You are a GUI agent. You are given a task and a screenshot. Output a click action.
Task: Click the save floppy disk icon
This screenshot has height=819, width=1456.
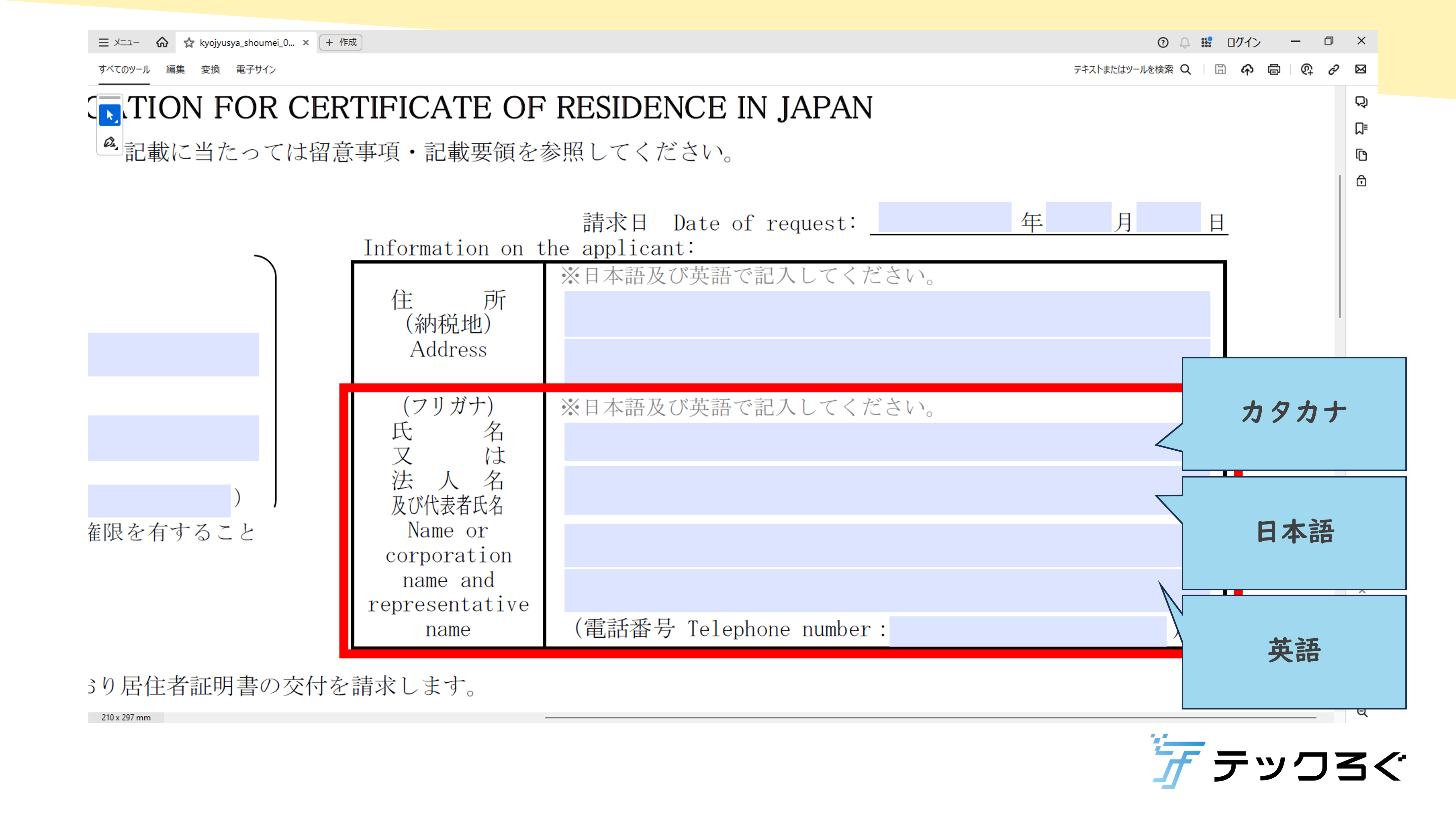tap(1220, 69)
